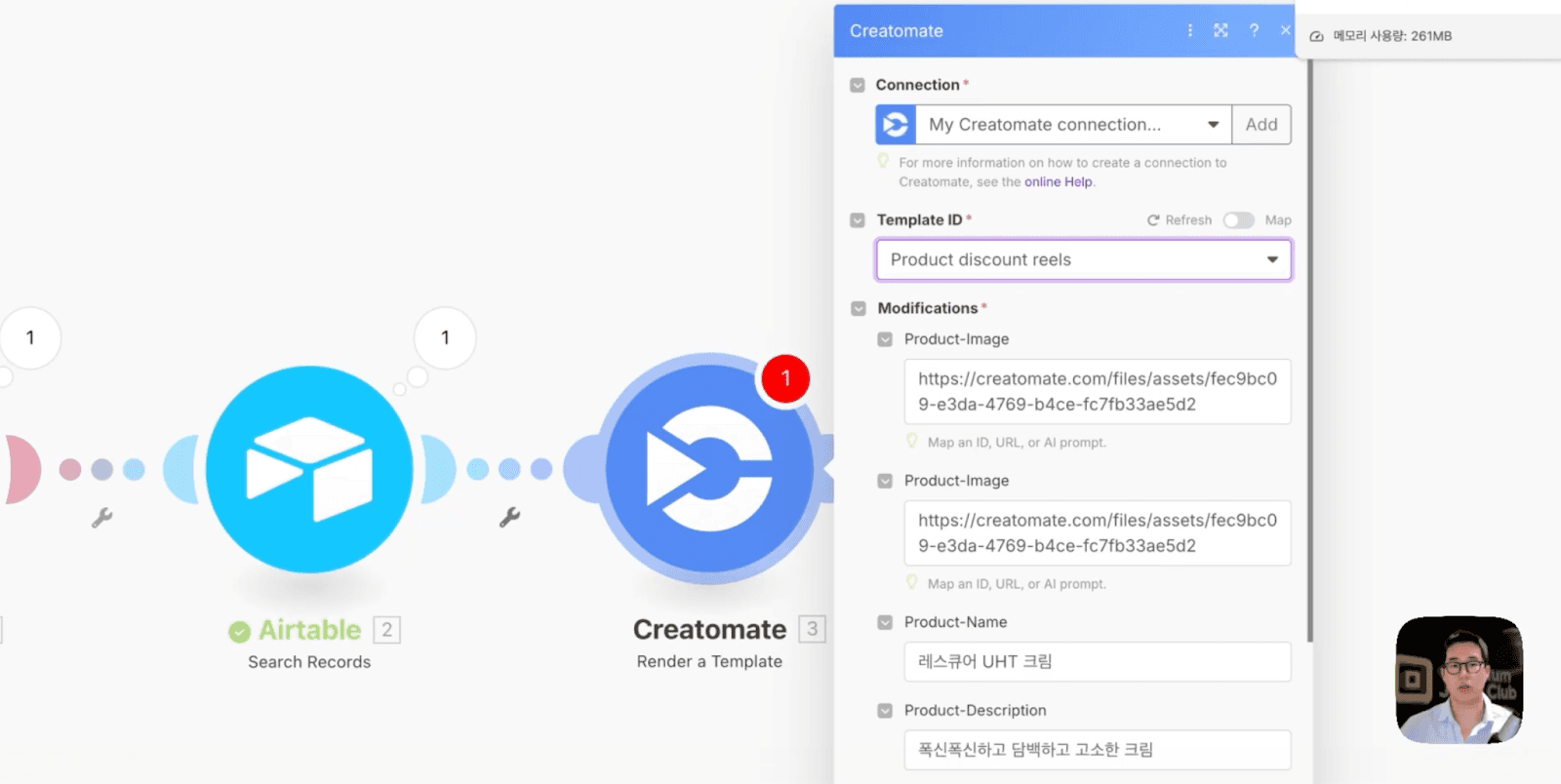
Task: Click the Creatomate panel vertical scrollbar
Action: 1309,351
